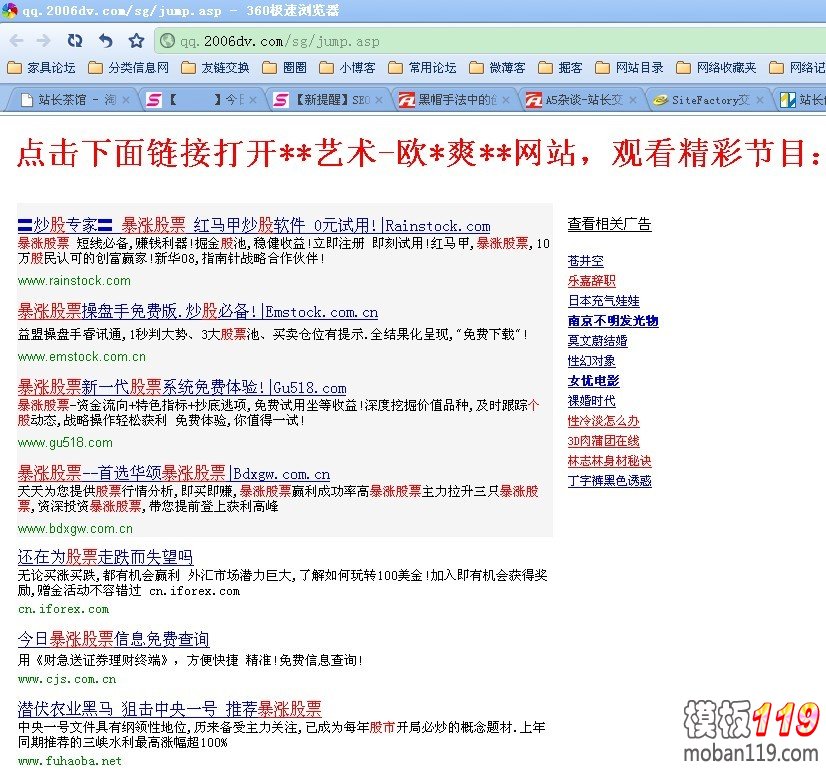826x781 pixels.
Task: Close the 站长茶馆 tab
Action: point(125,100)
